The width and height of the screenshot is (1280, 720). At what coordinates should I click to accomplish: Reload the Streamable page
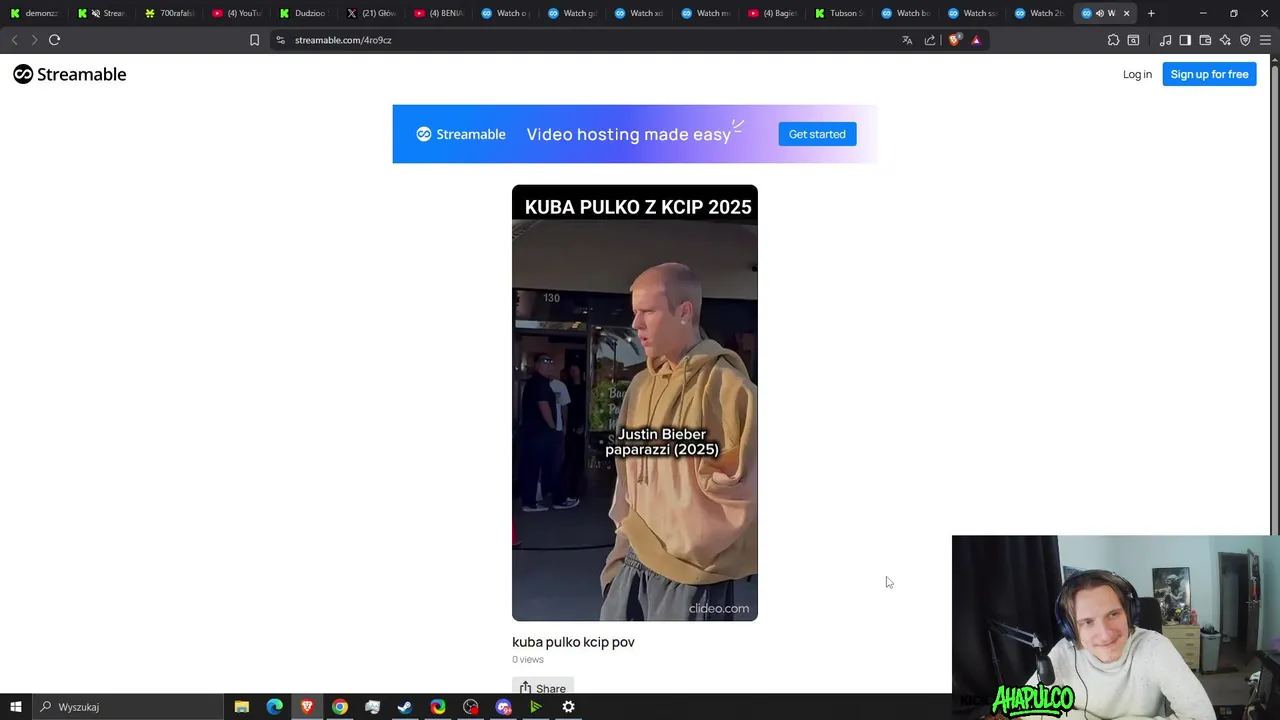[54, 40]
